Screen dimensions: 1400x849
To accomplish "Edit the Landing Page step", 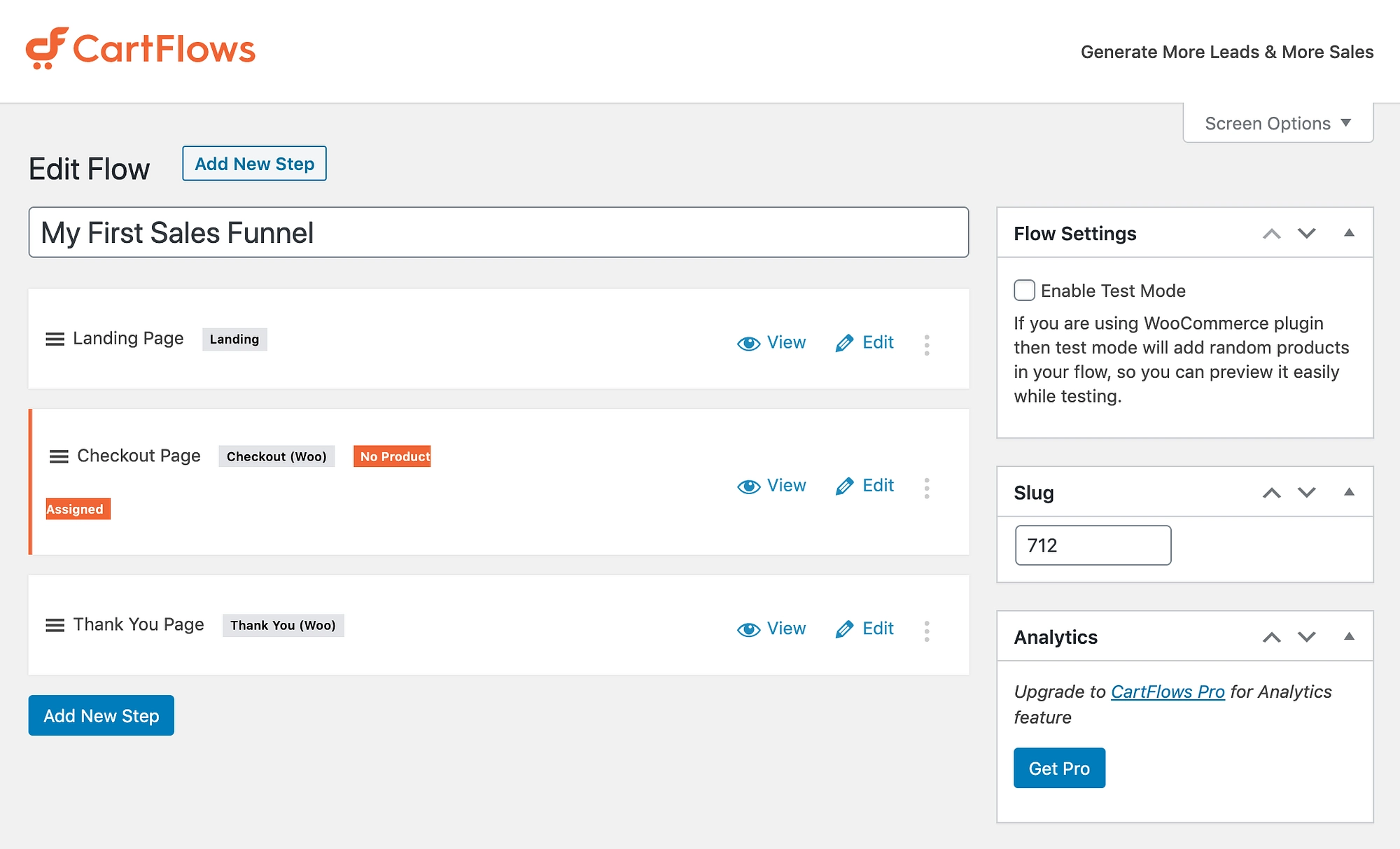I will [864, 343].
